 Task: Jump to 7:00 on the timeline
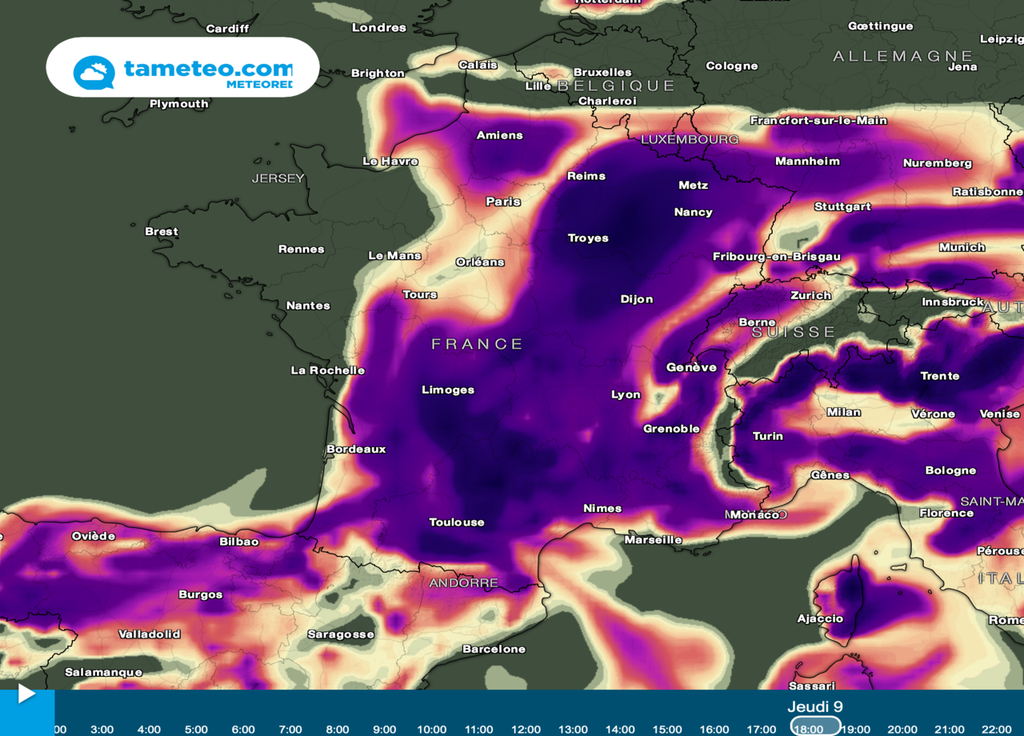pyautogui.click(x=290, y=729)
